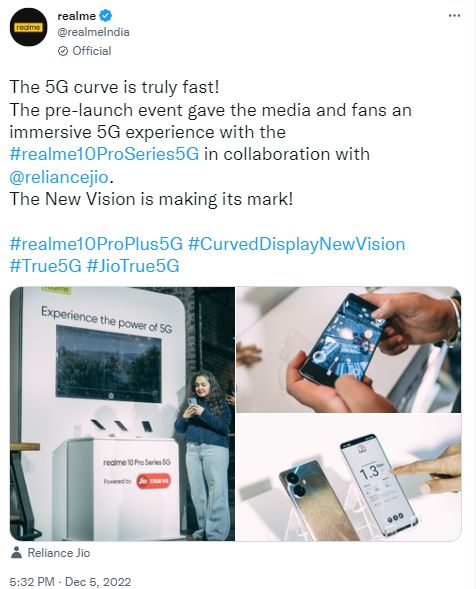Open hashtag #realme10ProSeries5G

tap(104, 154)
